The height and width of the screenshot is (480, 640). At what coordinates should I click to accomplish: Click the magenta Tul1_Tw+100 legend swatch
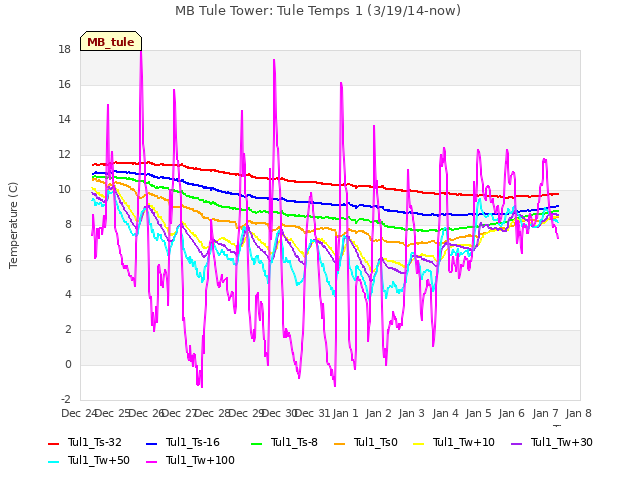(x=151, y=462)
